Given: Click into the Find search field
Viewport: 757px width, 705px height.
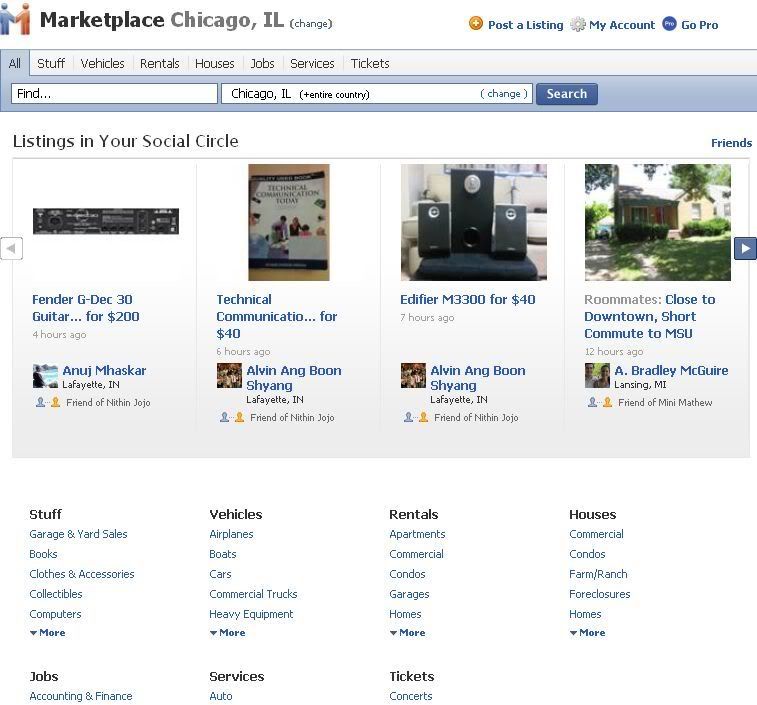Looking at the screenshot, I should click(114, 94).
